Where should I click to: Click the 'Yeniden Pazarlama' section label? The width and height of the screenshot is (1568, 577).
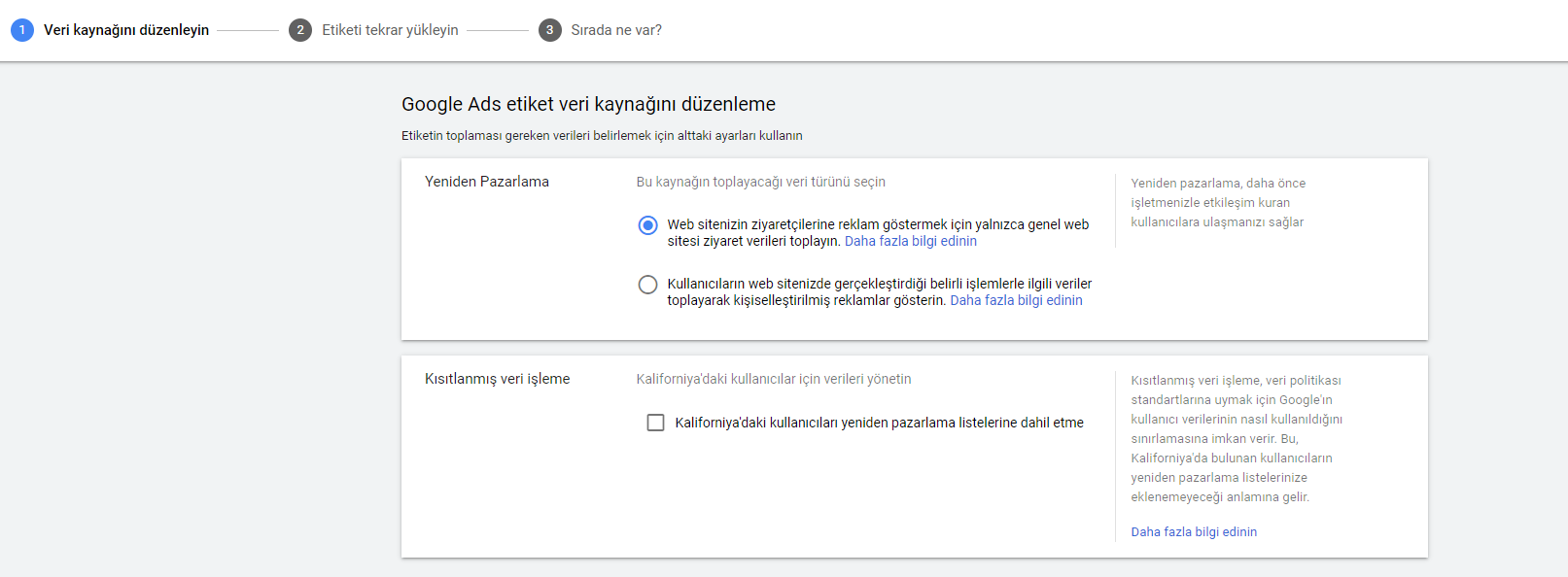[x=487, y=182]
